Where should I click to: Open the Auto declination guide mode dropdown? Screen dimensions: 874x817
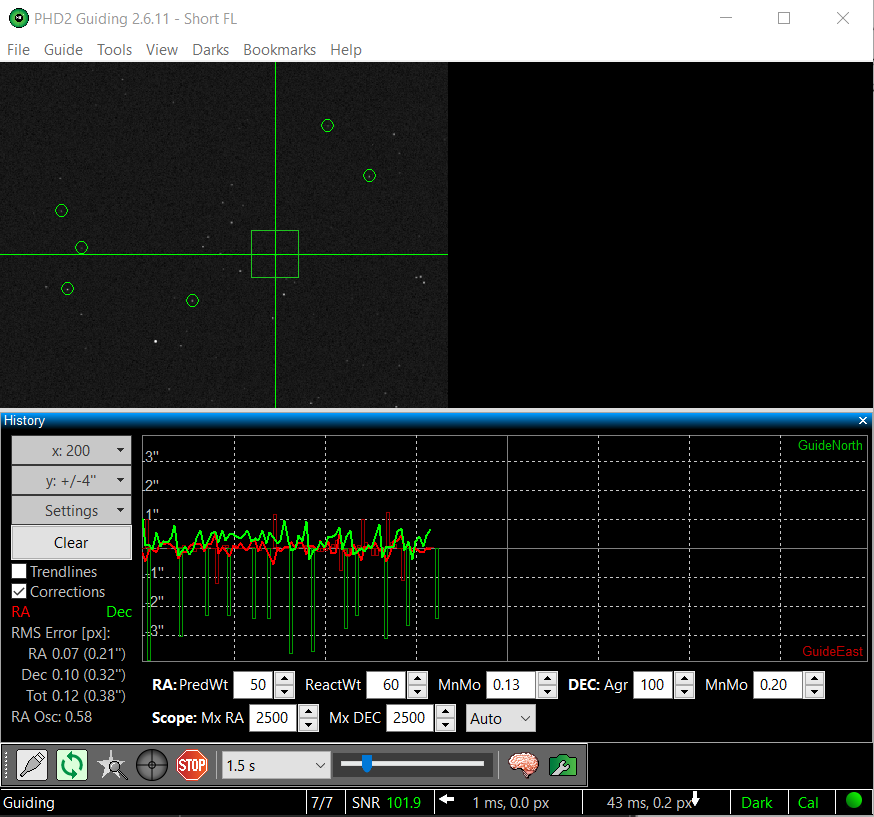pos(501,718)
